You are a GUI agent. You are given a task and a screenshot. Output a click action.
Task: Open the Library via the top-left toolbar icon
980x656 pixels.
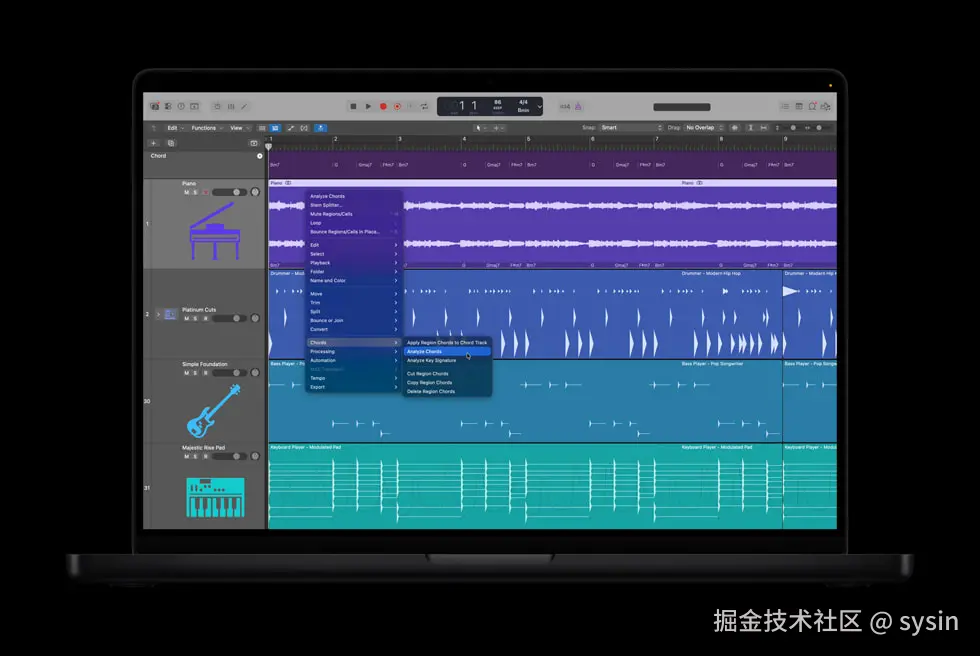(154, 106)
